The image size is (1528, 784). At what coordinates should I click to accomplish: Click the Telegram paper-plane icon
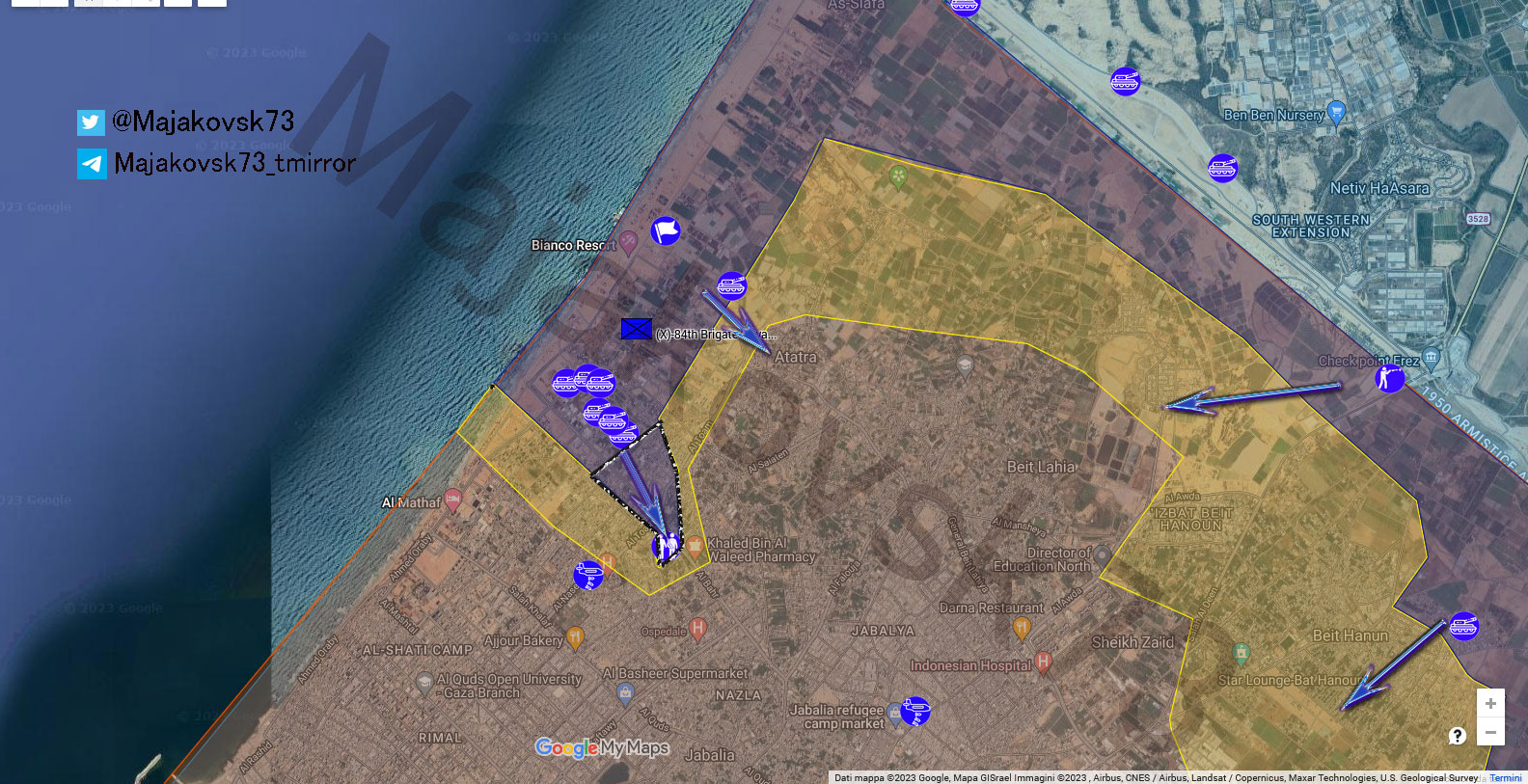[x=92, y=164]
